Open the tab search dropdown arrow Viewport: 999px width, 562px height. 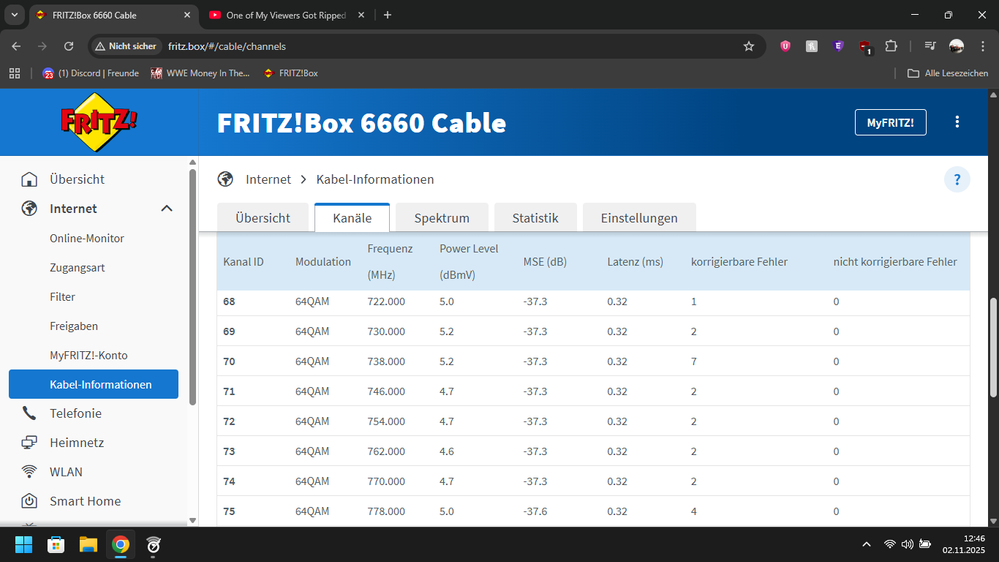[14, 15]
